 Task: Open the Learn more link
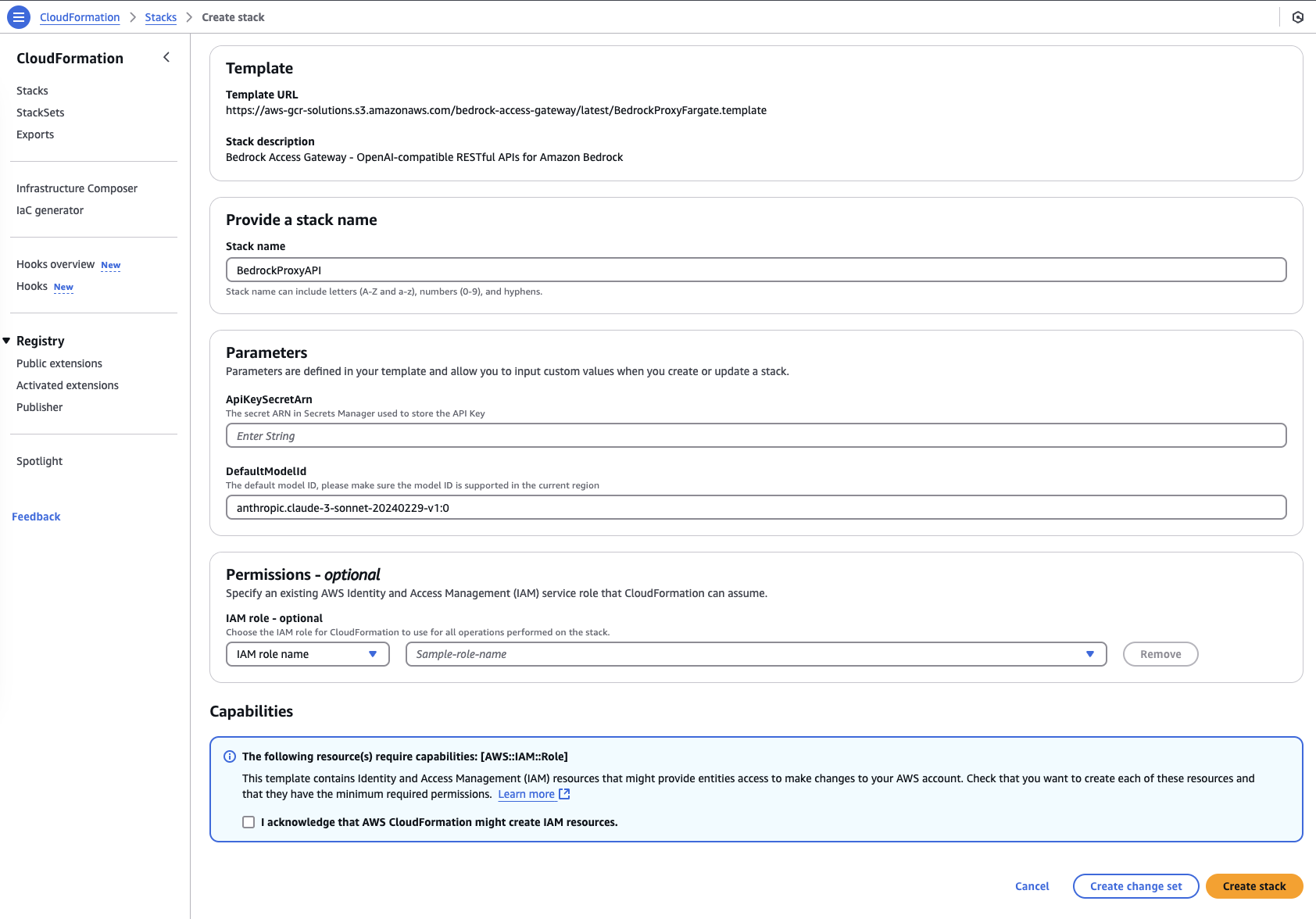click(x=526, y=794)
